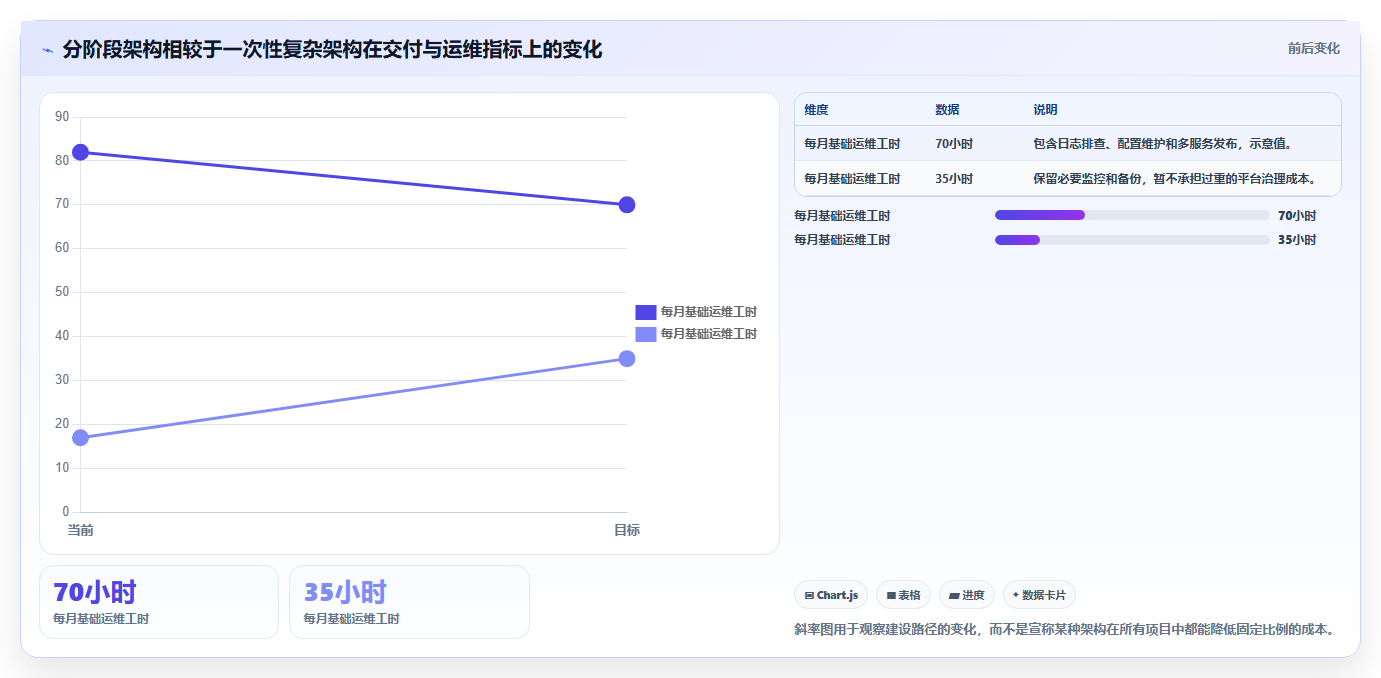Click the dark purple legend swatch

point(646,312)
